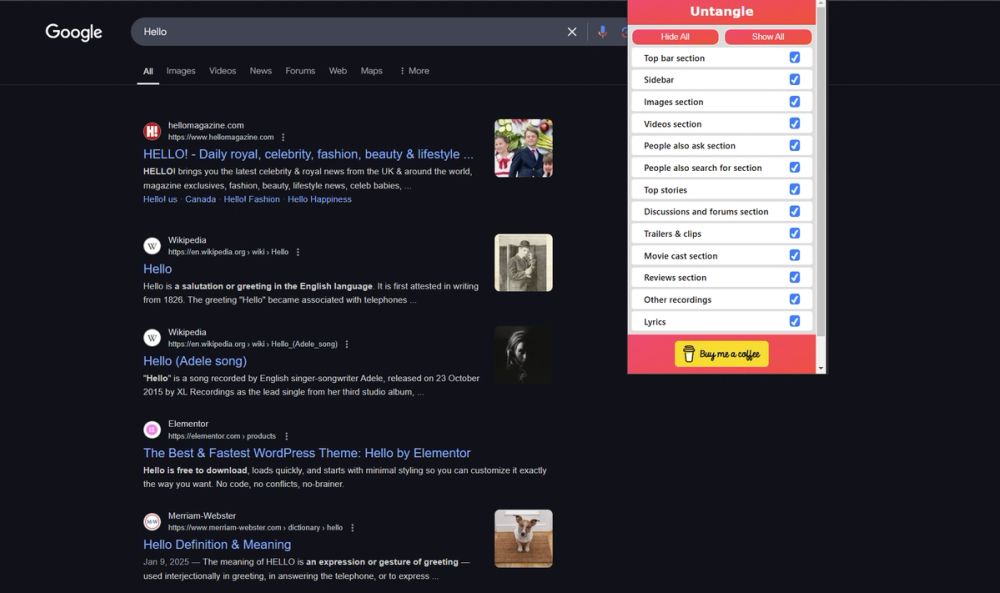
Task: Uncheck Discussions and forums section checkbox
Action: point(795,211)
